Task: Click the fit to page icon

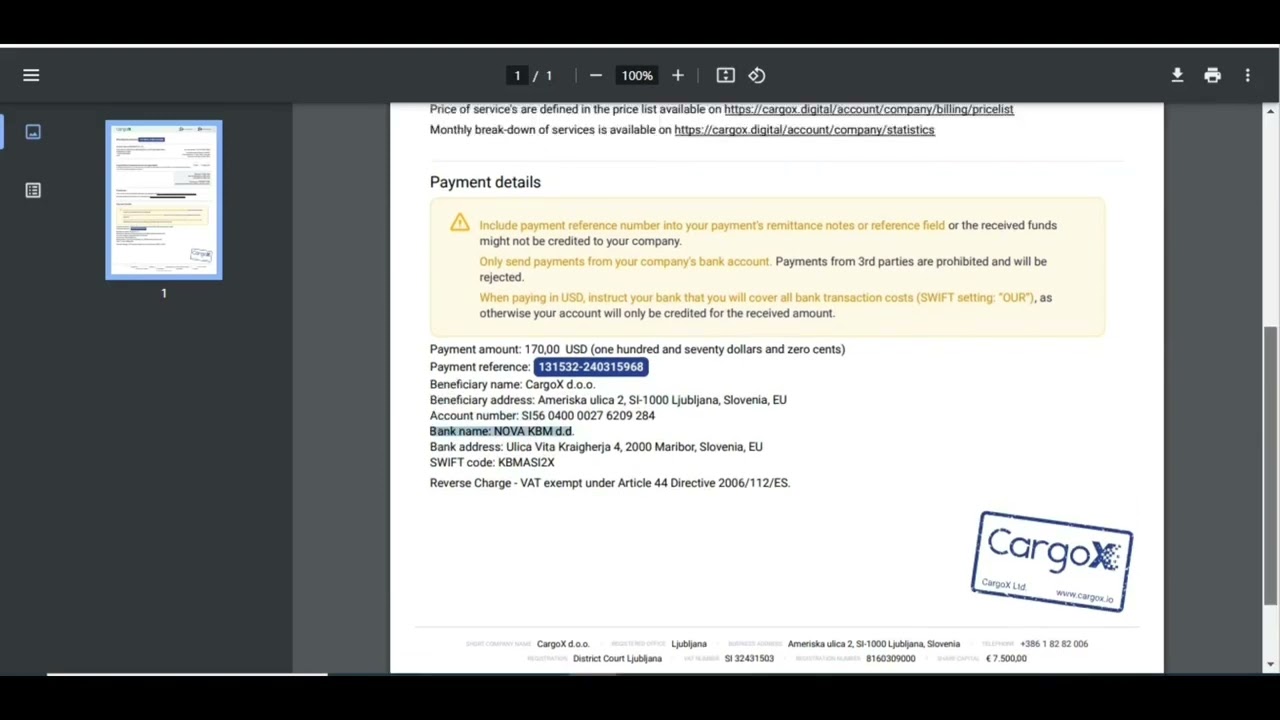Action: pyautogui.click(x=726, y=75)
